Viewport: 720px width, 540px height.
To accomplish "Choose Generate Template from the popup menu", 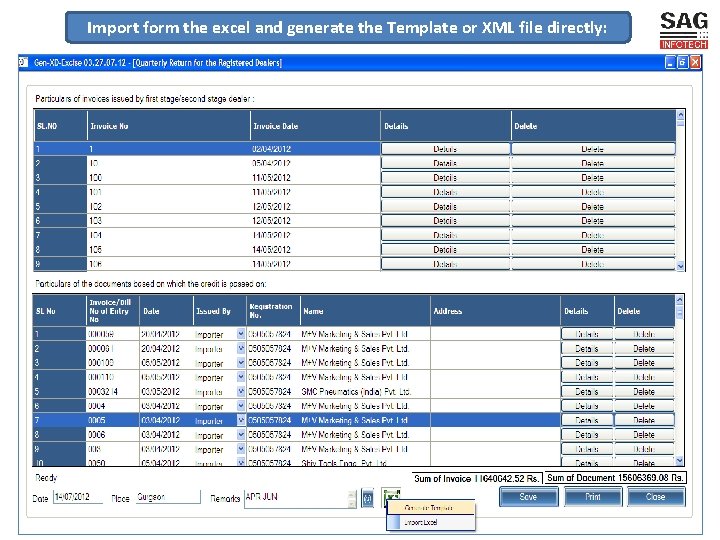I will pyautogui.click(x=429, y=508).
